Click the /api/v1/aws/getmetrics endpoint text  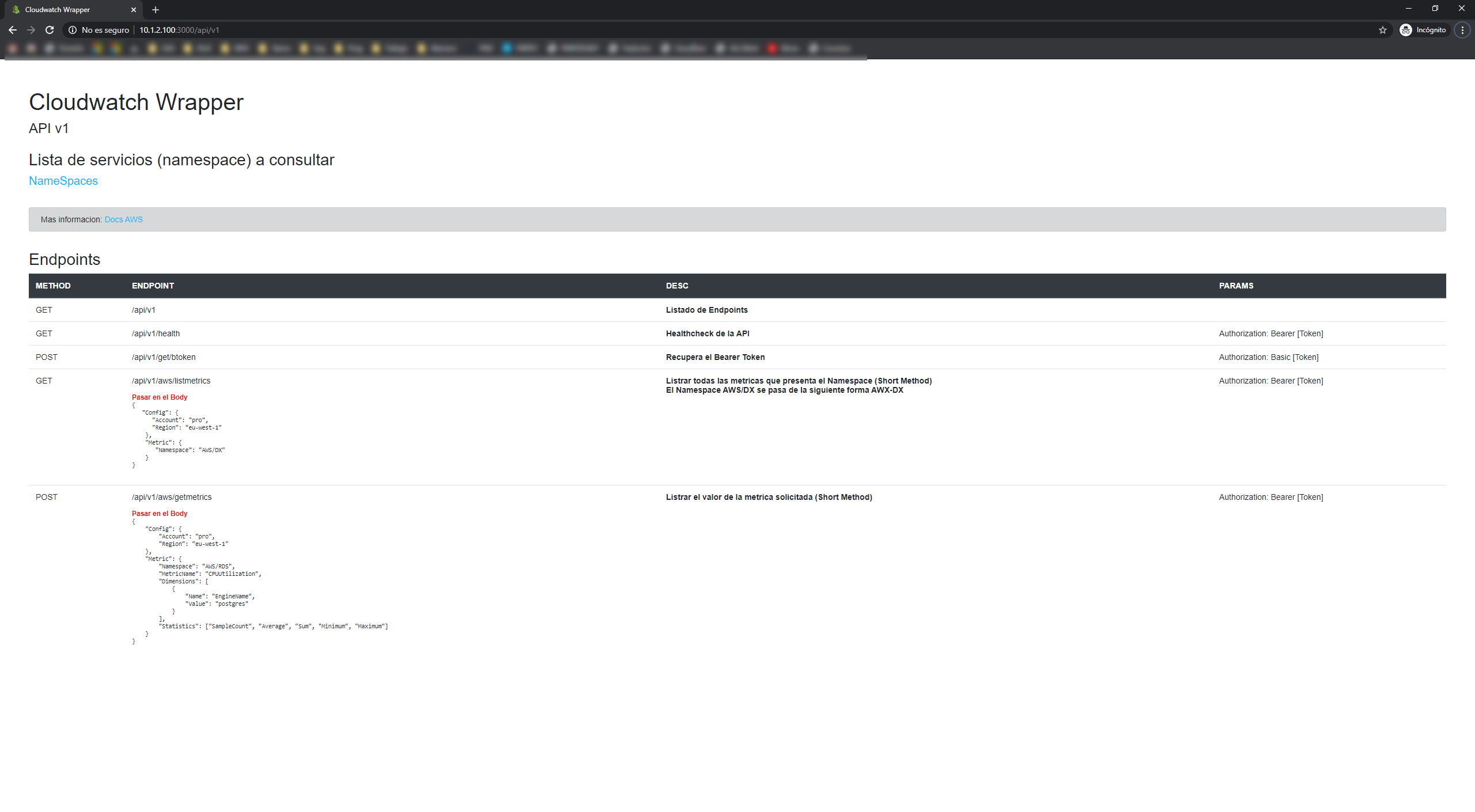pos(172,497)
